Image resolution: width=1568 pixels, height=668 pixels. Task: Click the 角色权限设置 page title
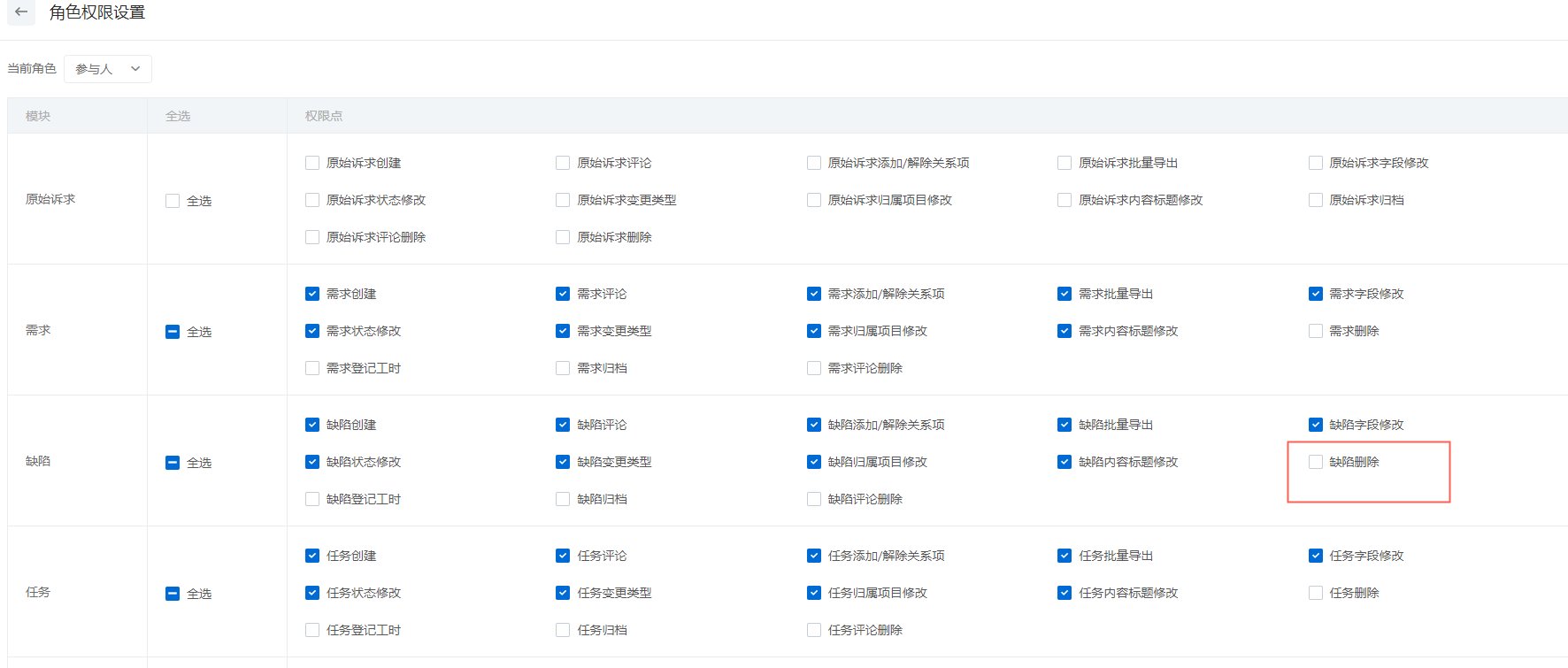point(97,12)
